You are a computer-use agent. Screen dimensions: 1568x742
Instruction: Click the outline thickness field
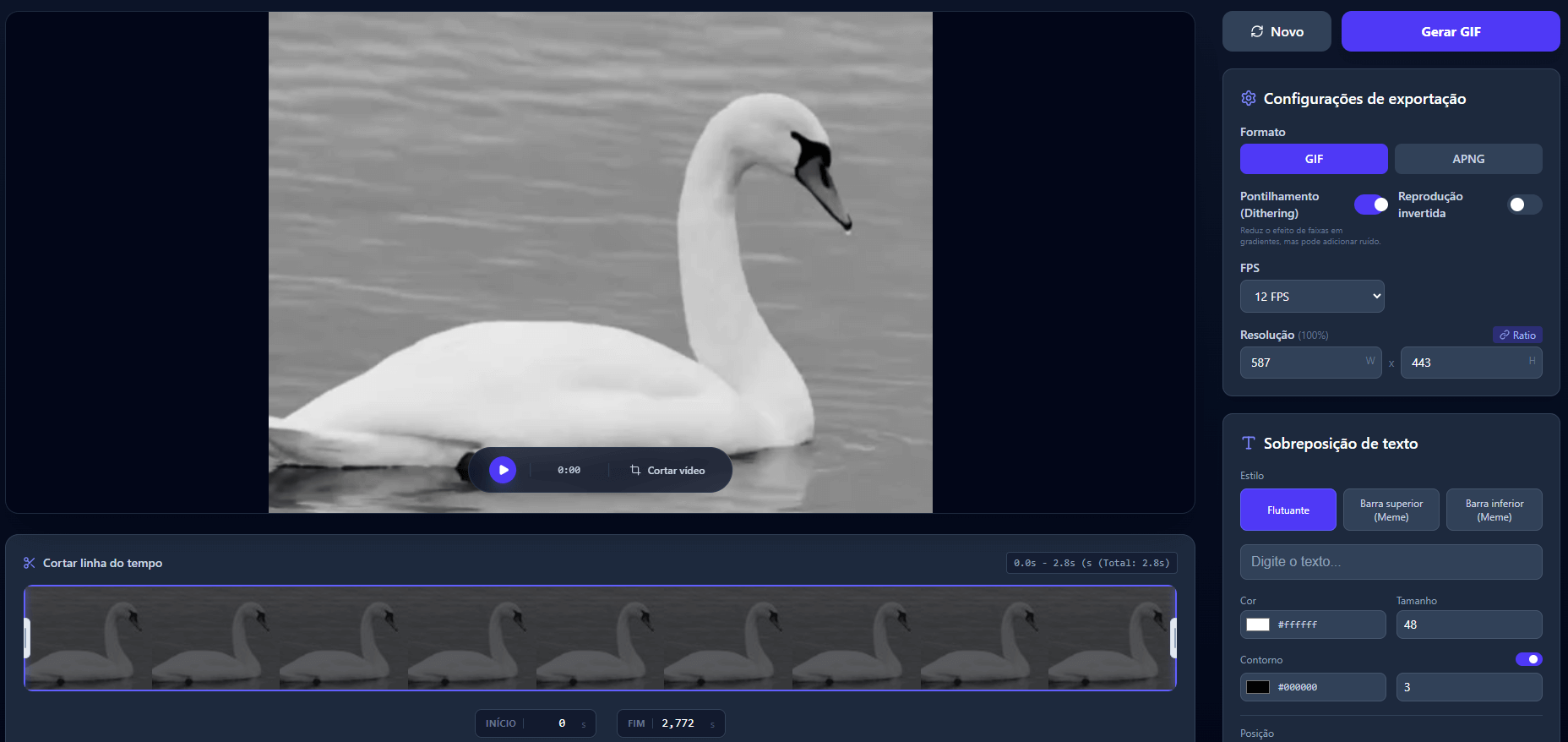pyautogui.click(x=1469, y=687)
